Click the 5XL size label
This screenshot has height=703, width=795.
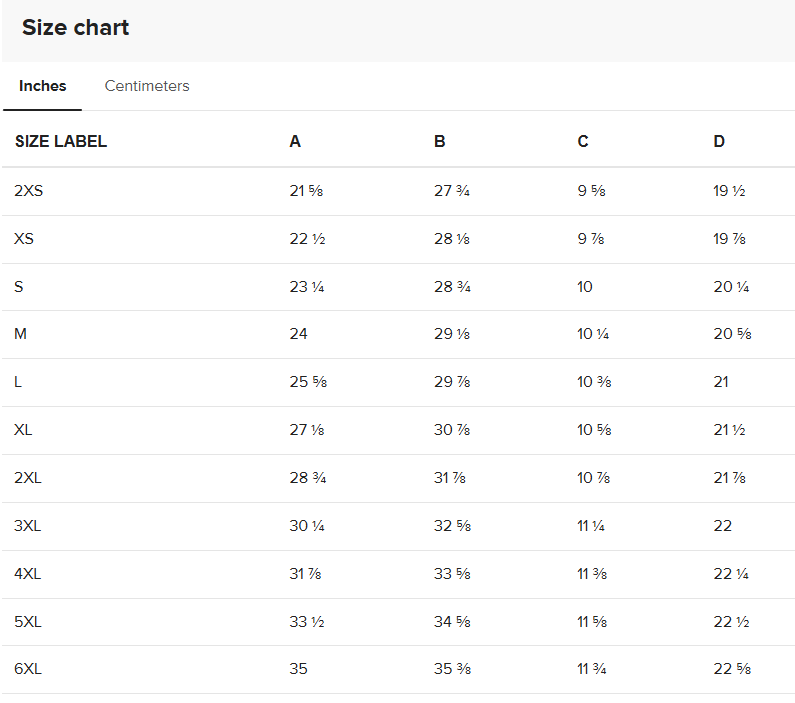click(x=29, y=622)
